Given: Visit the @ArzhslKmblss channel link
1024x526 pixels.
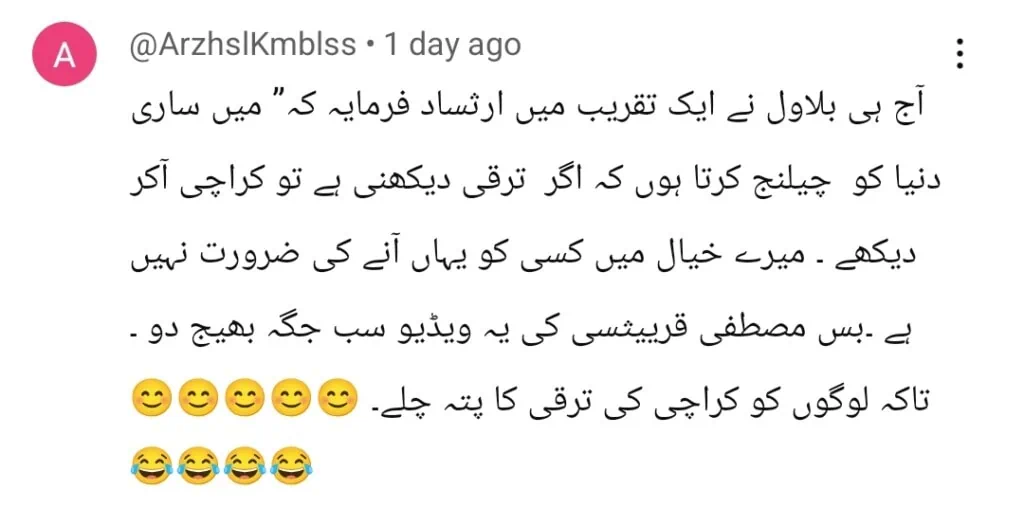Looking at the screenshot, I should [x=242, y=45].
